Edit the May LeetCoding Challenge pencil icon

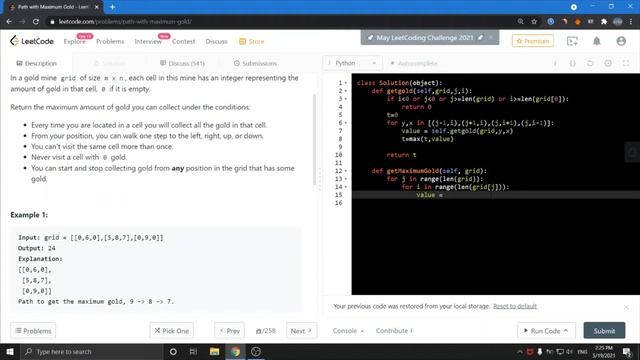[x=481, y=38]
